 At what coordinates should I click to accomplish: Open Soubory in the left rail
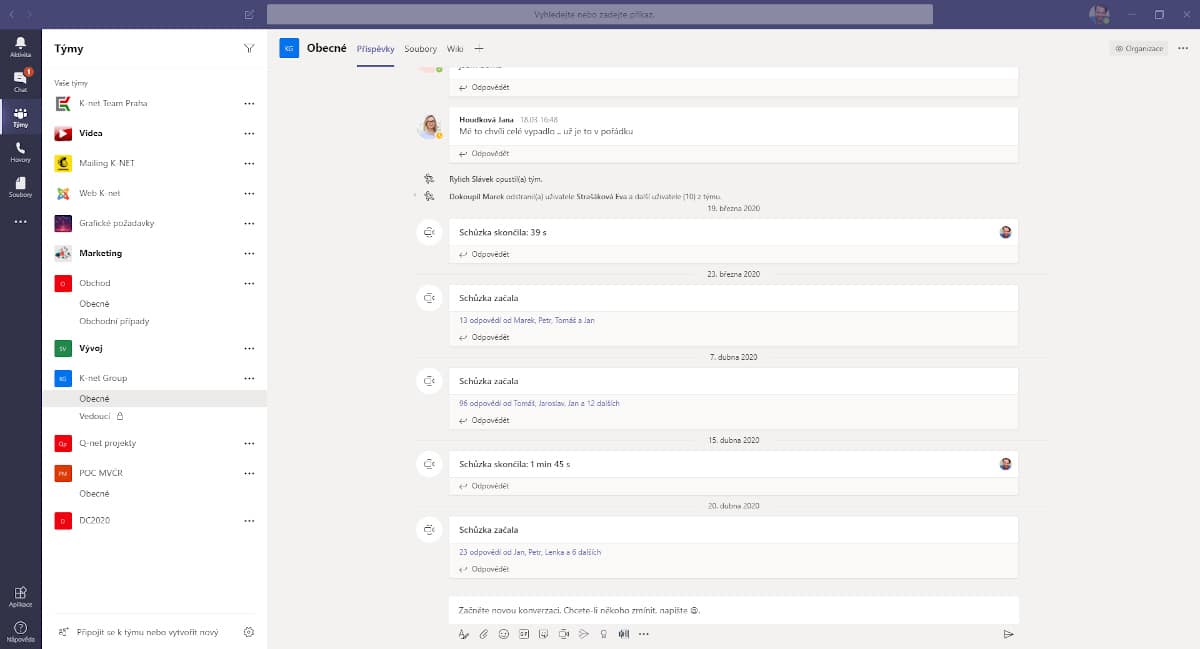pos(20,187)
